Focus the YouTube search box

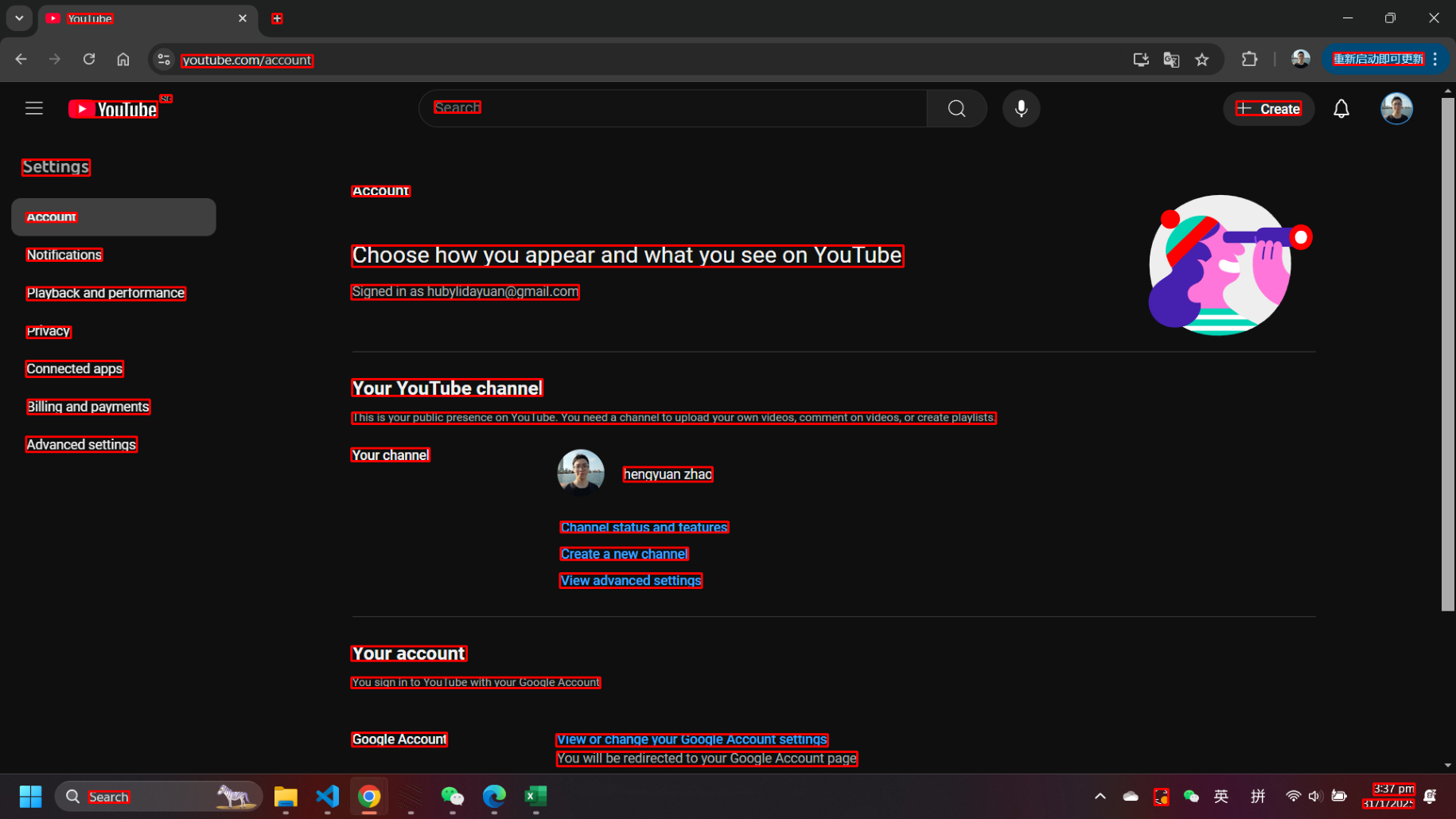click(x=673, y=108)
